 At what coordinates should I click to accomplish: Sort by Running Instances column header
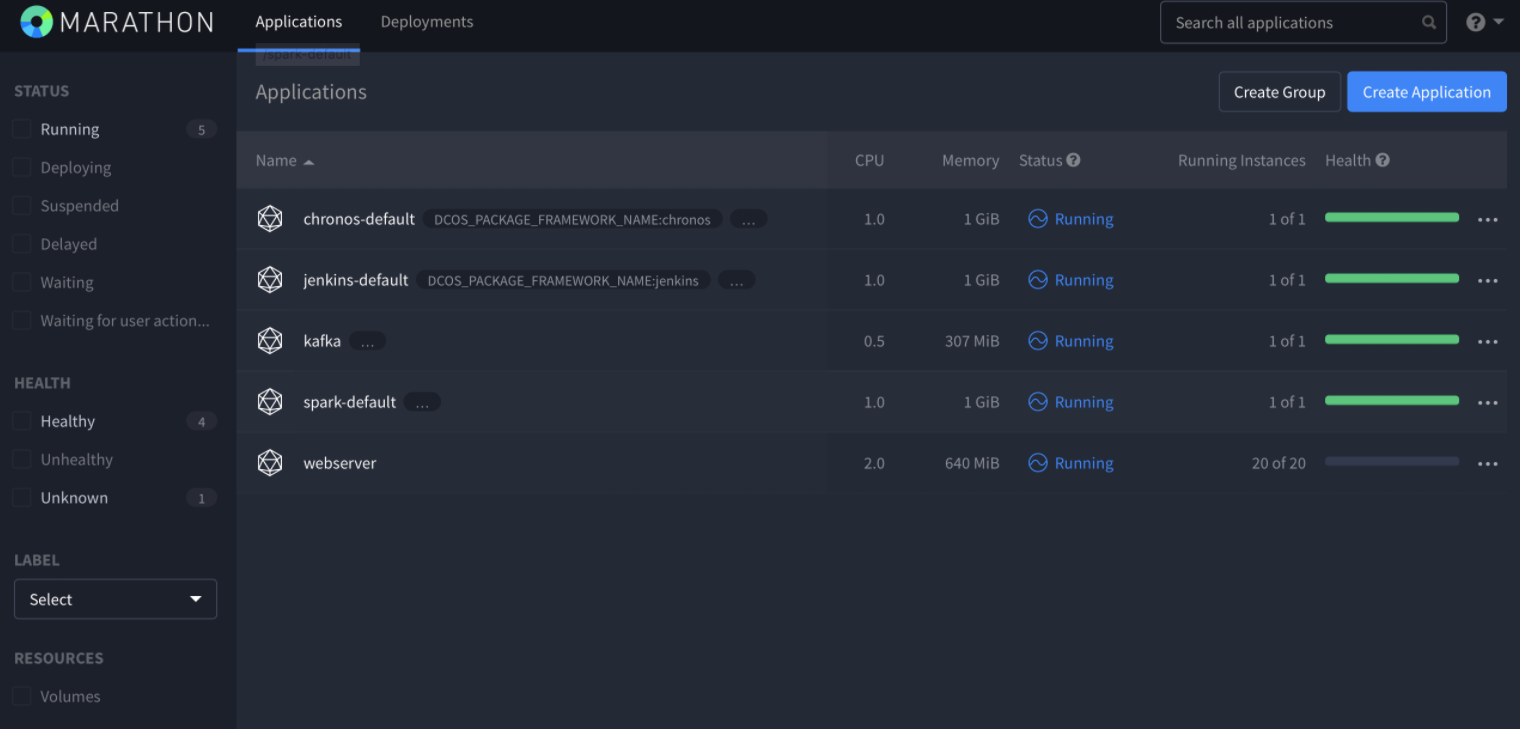[x=1242, y=160]
